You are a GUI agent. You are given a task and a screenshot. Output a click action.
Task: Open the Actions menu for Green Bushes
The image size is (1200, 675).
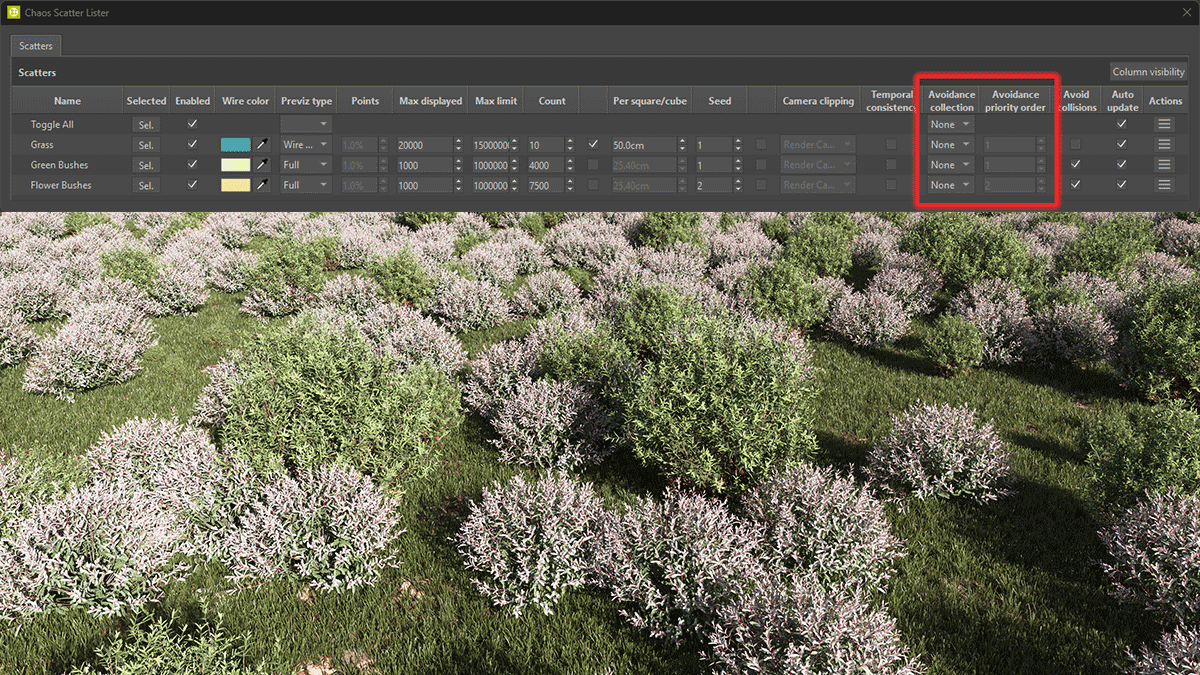(1165, 164)
